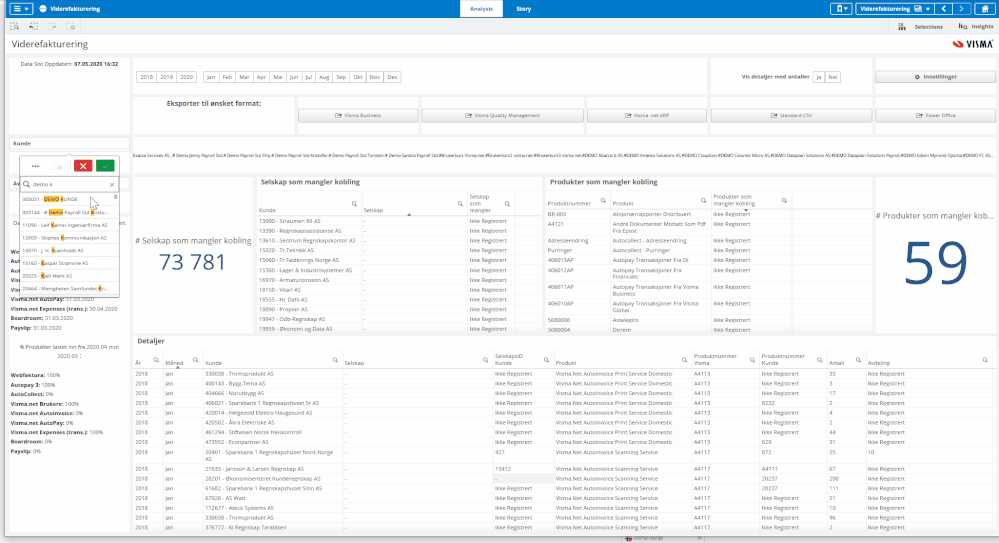Search Selskap column in Selskap som mangler table
This screenshot has width=999, height=543.
(460, 205)
